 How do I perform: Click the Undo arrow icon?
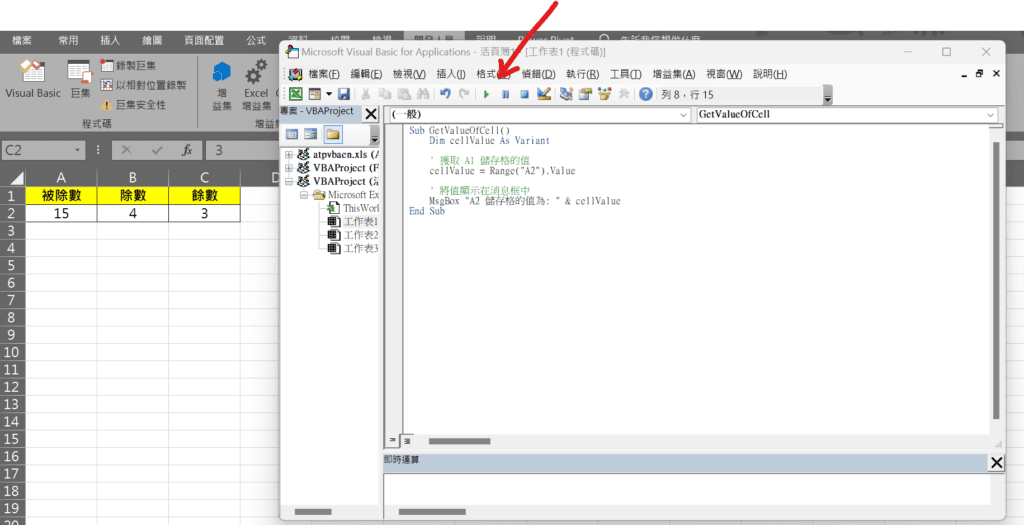(445, 94)
